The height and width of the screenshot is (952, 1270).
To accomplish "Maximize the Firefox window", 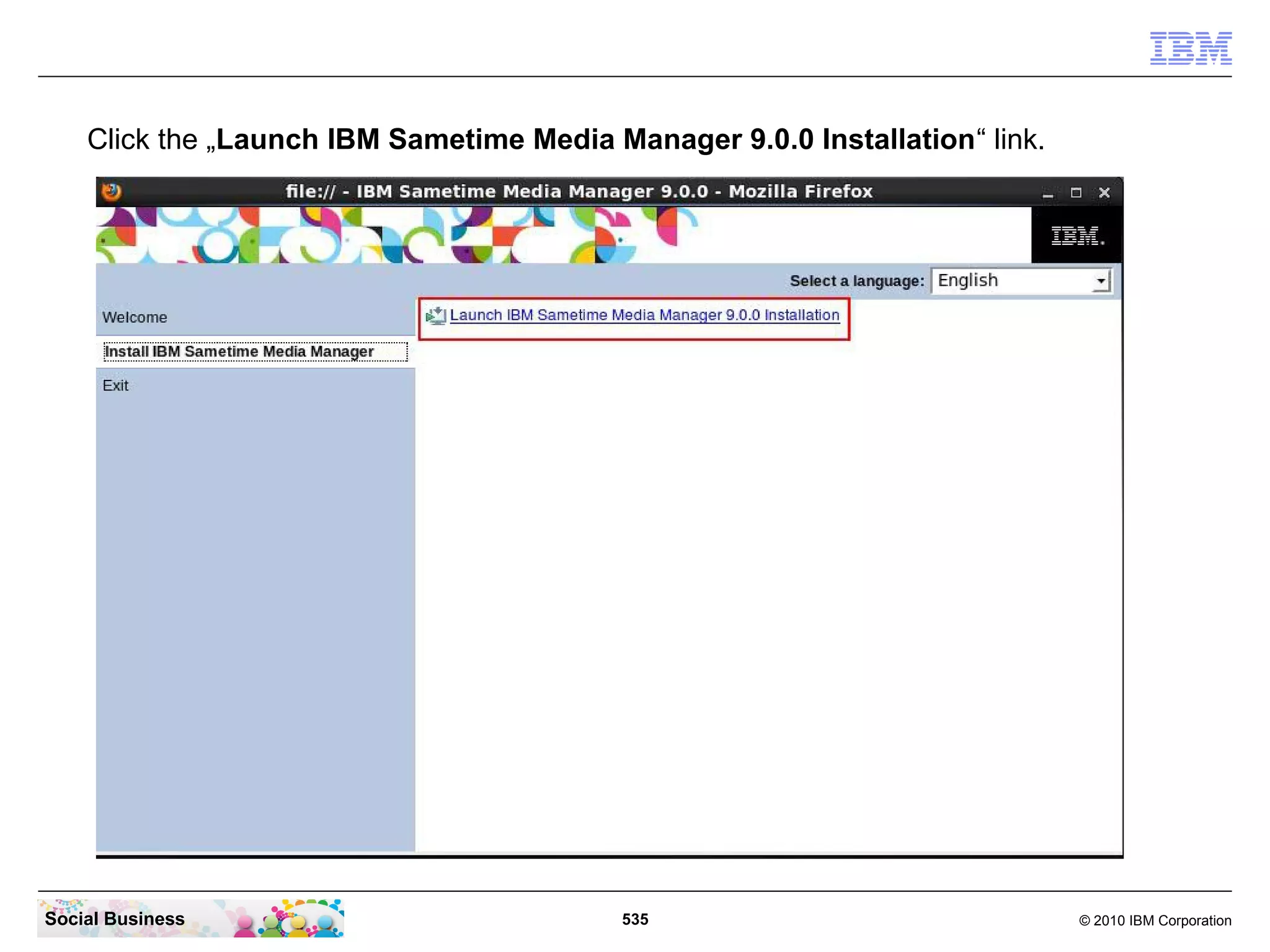I will pyautogui.click(x=1076, y=193).
